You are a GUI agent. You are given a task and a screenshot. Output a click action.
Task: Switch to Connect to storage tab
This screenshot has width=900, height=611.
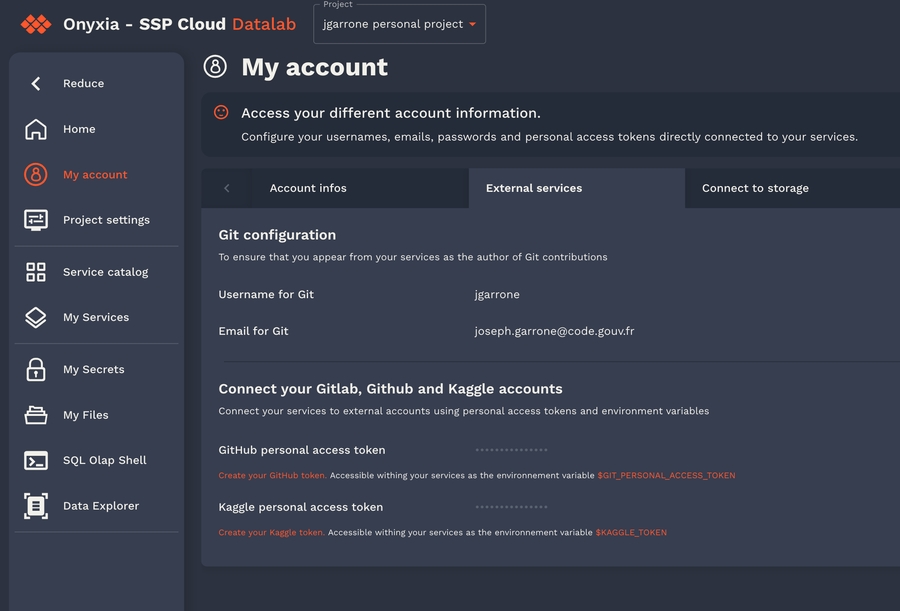point(755,188)
